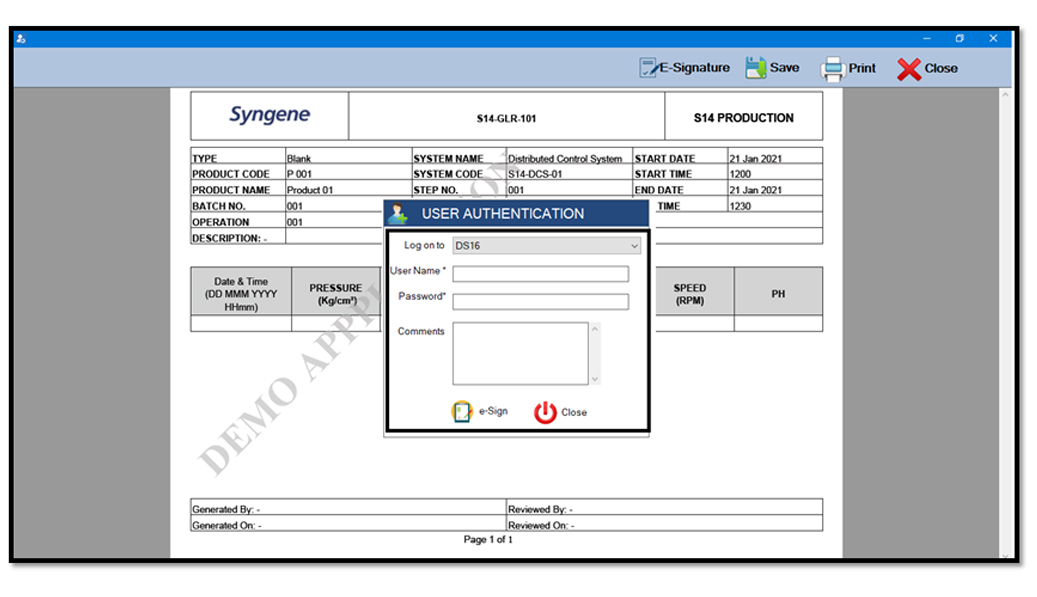
Task: Click the Reviewed By field
Action: point(665,509)
